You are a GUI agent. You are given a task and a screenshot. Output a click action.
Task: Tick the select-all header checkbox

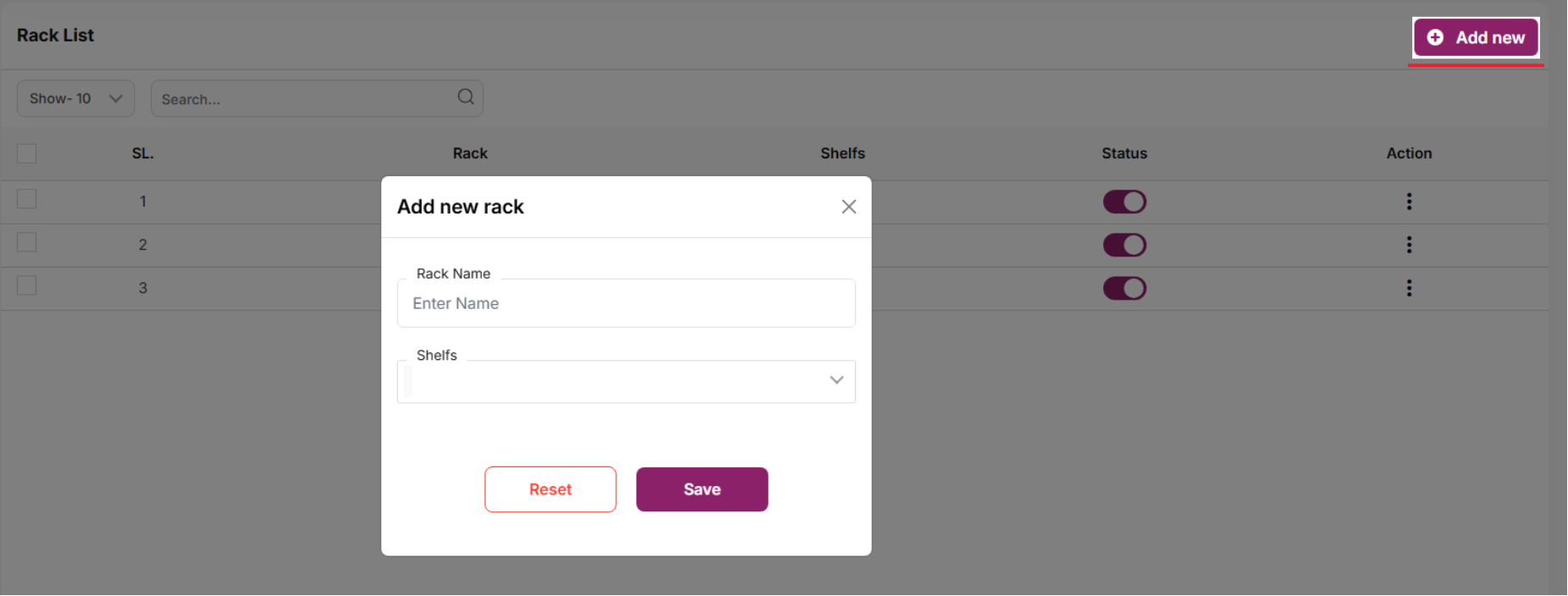pos(27,153)
